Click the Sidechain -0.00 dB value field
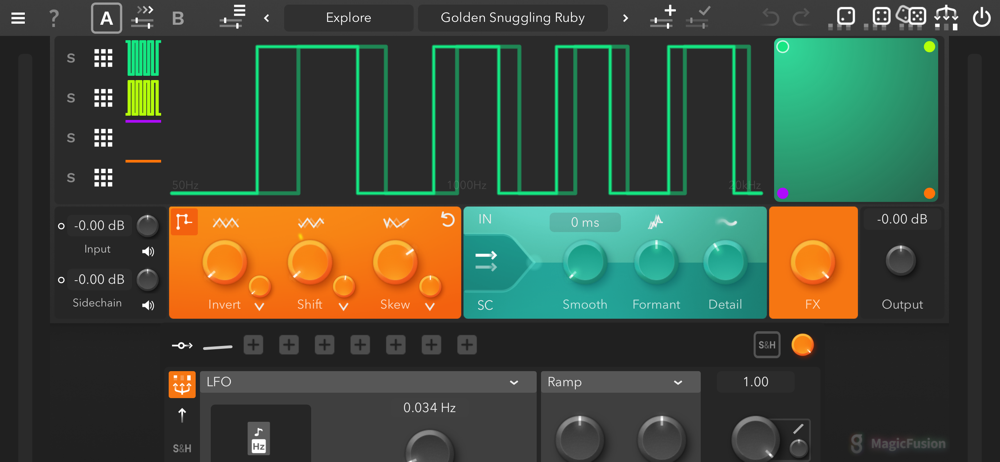 (99, 279)
